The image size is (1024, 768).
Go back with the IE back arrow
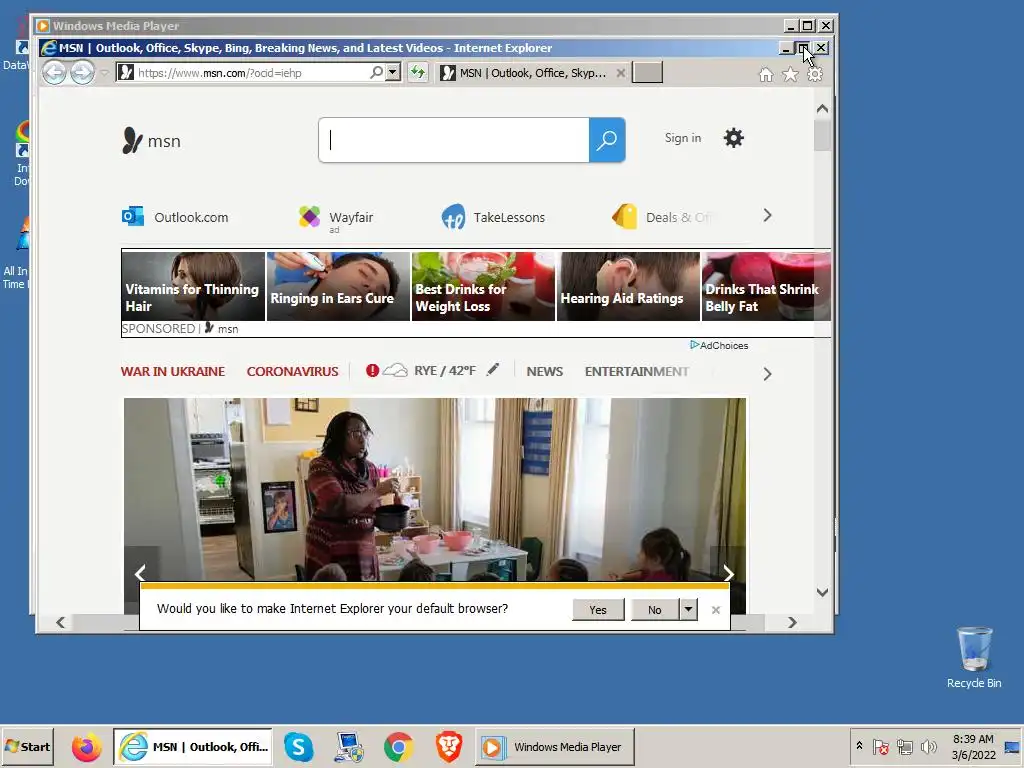[x=55, y=72]
